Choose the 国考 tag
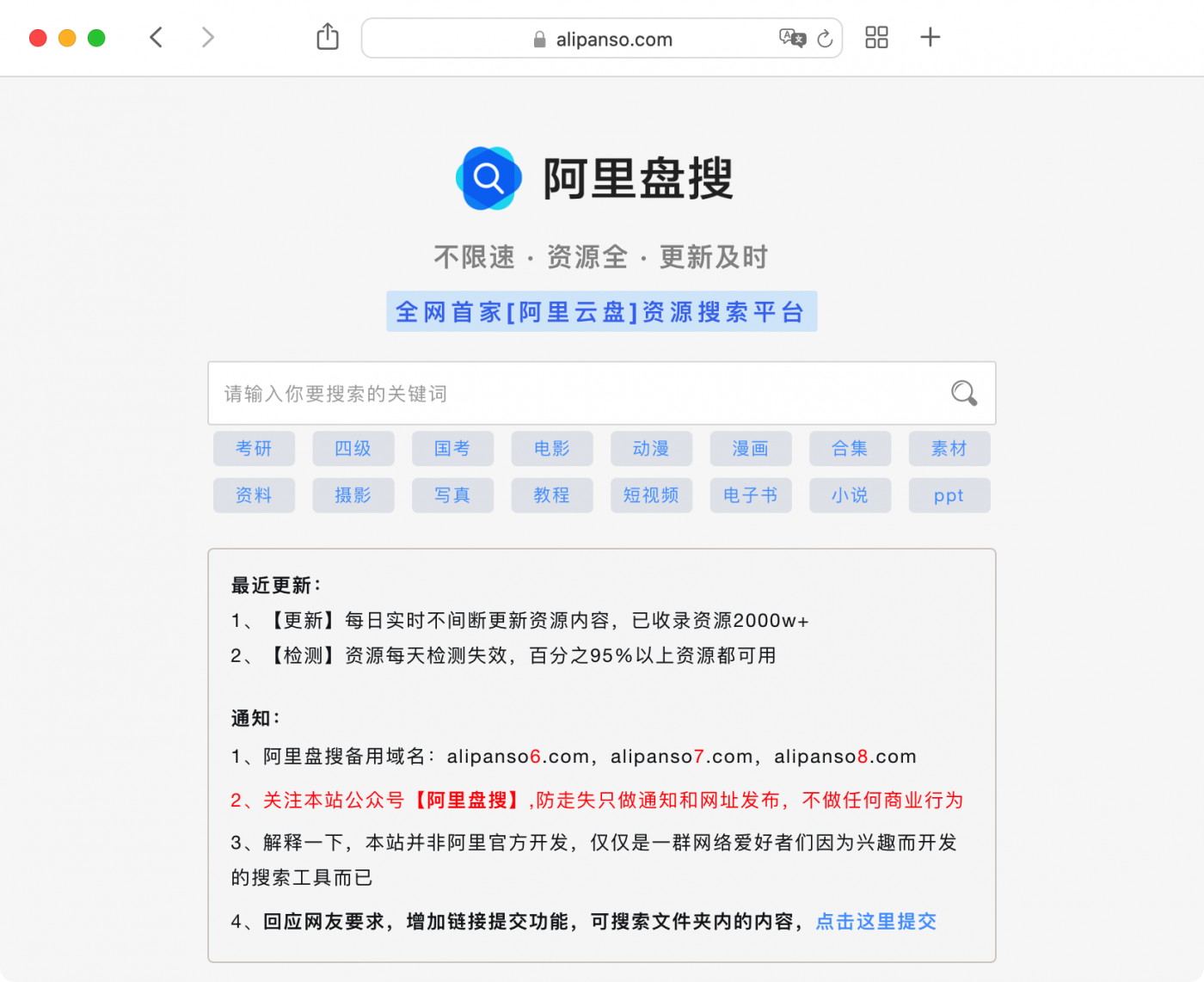The image size is (1204, 982). click(x=452, y=448)
